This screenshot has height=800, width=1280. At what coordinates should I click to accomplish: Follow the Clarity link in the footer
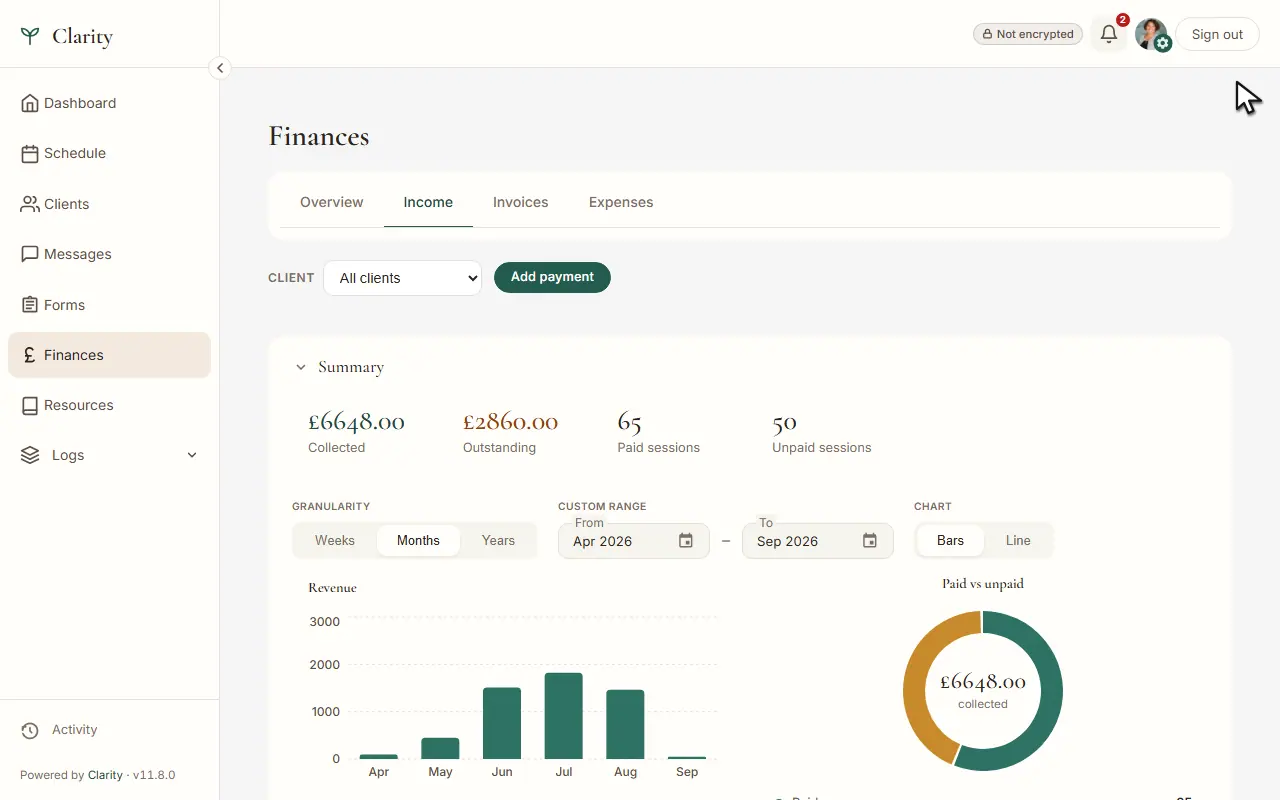click(105, 775)
